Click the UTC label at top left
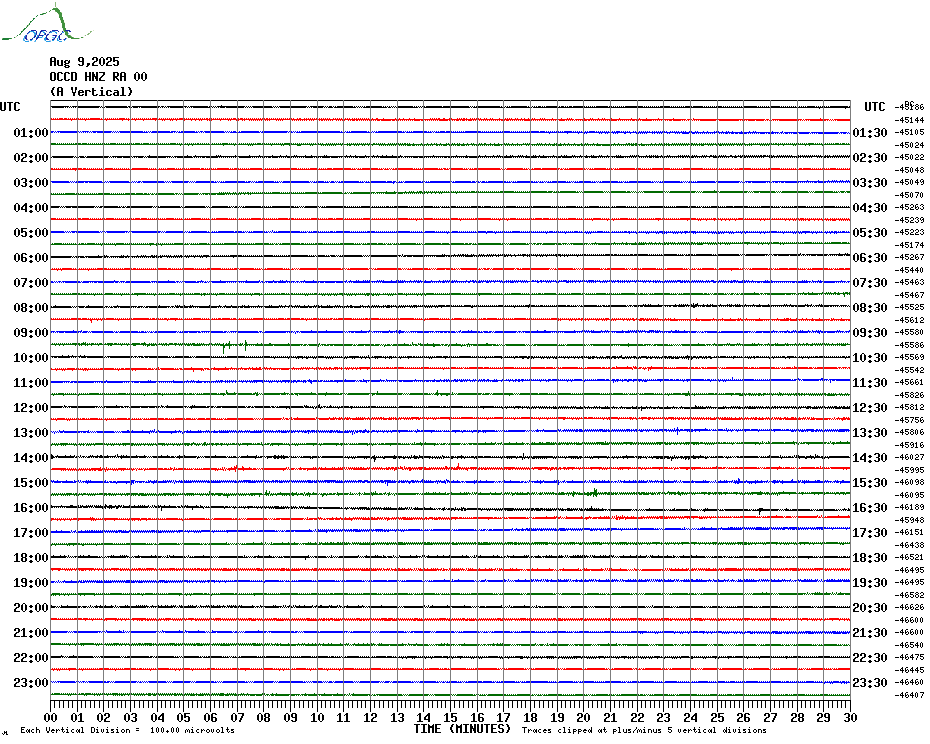The height and width of the screenshot is (744, 930). [x=10, y=107]
